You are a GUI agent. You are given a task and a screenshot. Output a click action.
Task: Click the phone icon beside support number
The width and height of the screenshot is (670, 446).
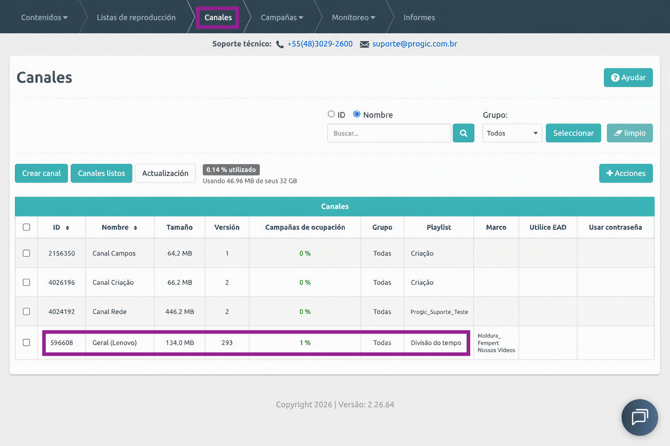pyautogui.click(x=280, y=44)
